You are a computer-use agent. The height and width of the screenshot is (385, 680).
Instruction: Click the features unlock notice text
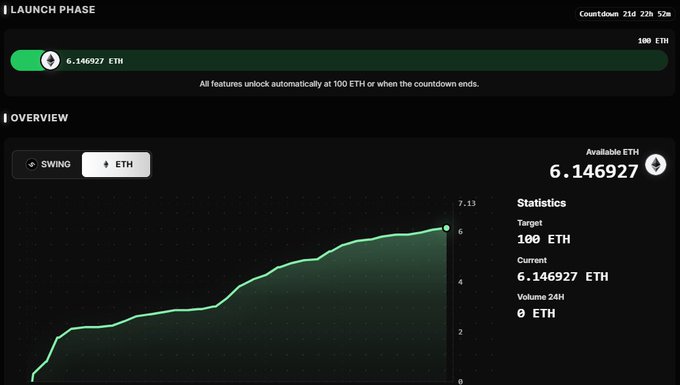[339, 84]
